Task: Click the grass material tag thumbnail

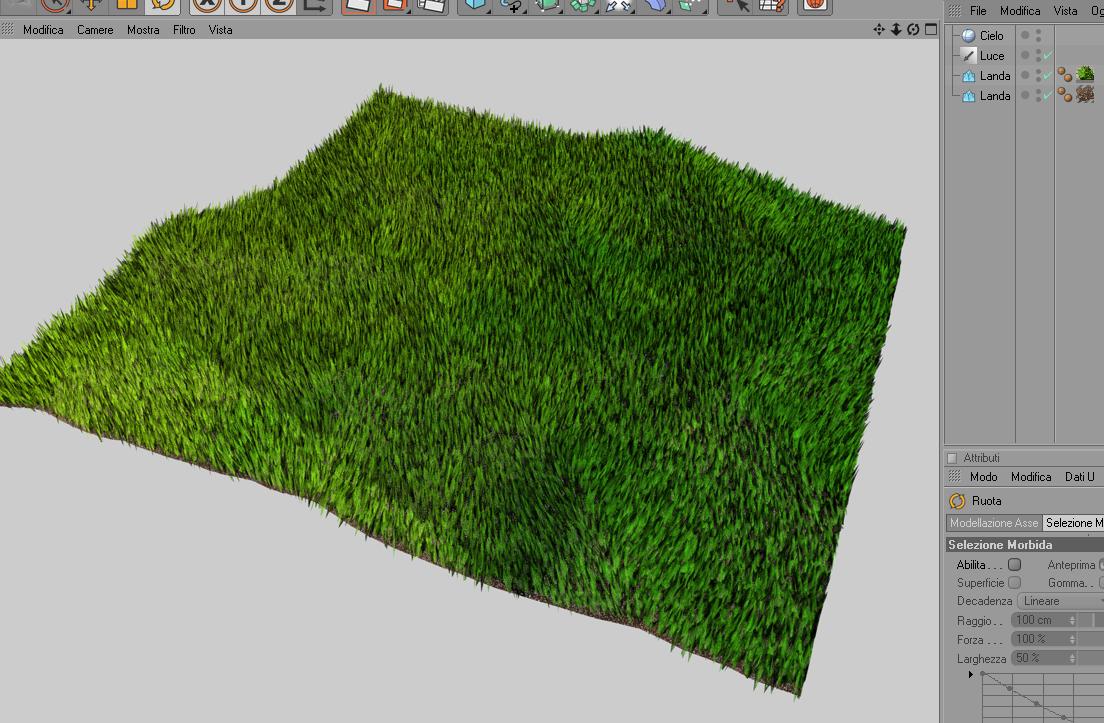Action: point(1085,74)
